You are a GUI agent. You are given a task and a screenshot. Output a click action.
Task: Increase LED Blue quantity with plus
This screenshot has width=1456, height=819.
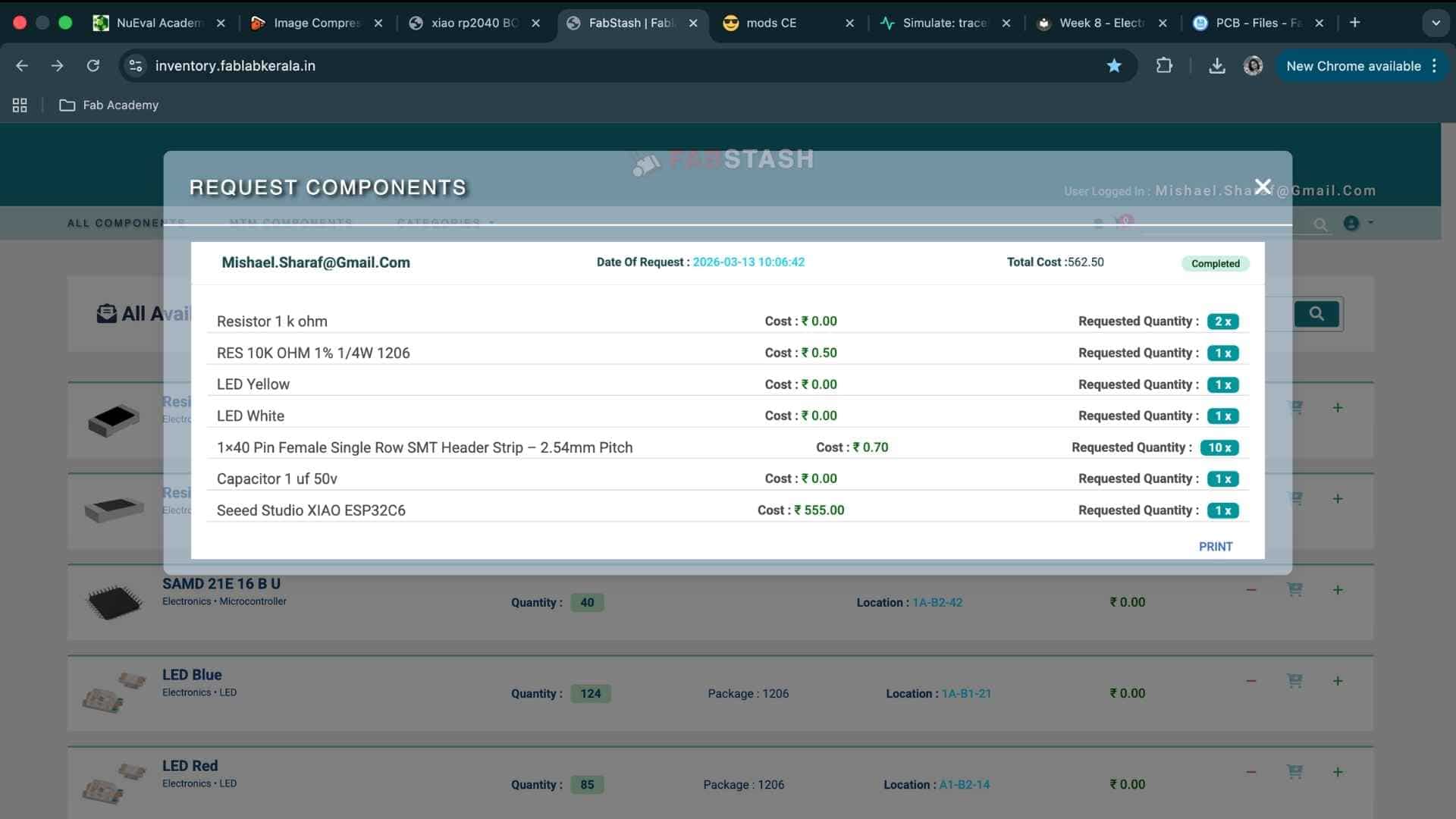point(1338,681)
